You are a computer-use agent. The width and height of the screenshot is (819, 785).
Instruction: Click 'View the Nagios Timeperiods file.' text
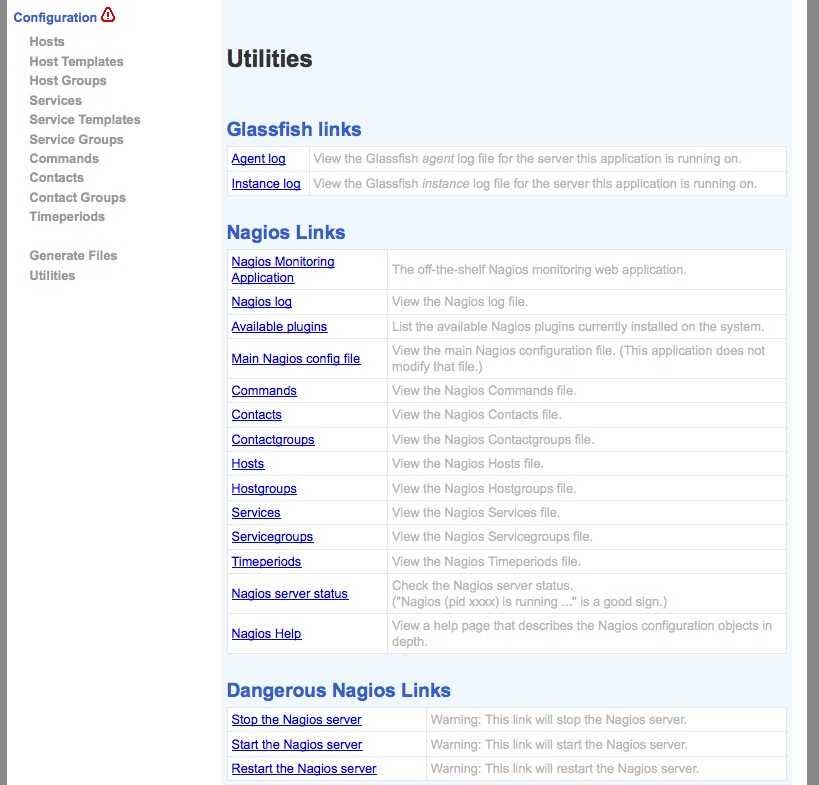486,562
